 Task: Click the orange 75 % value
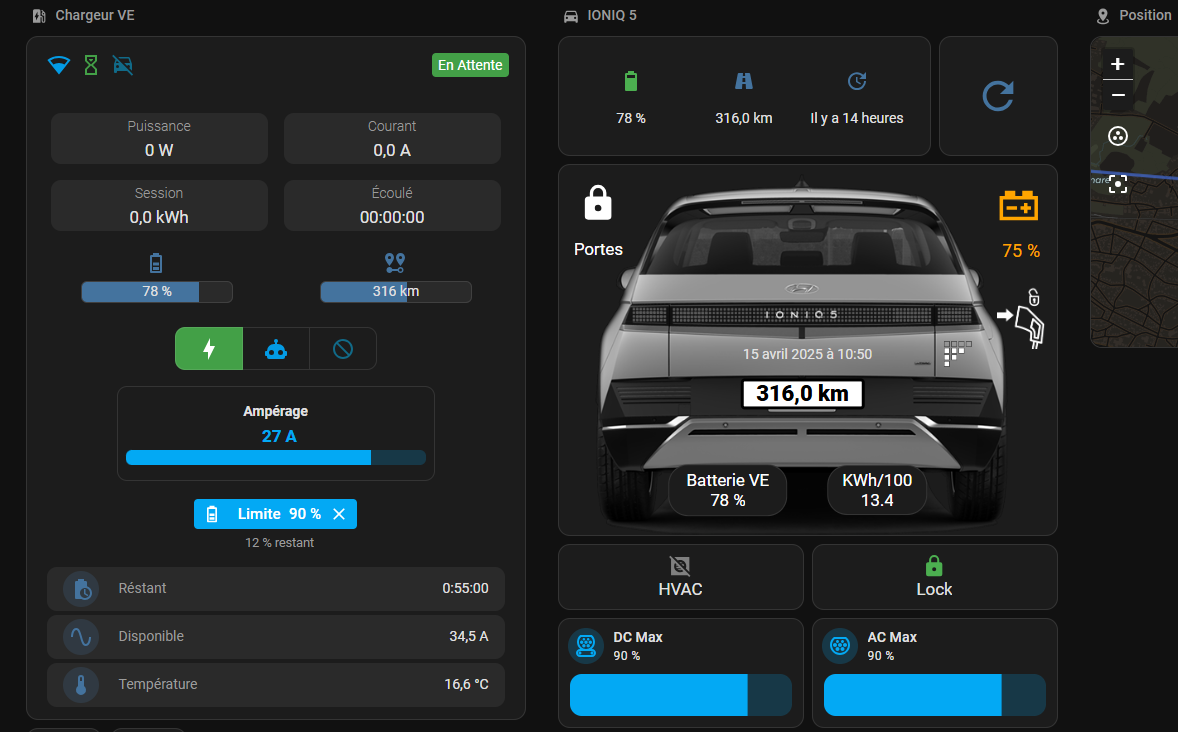point(1021,251)
